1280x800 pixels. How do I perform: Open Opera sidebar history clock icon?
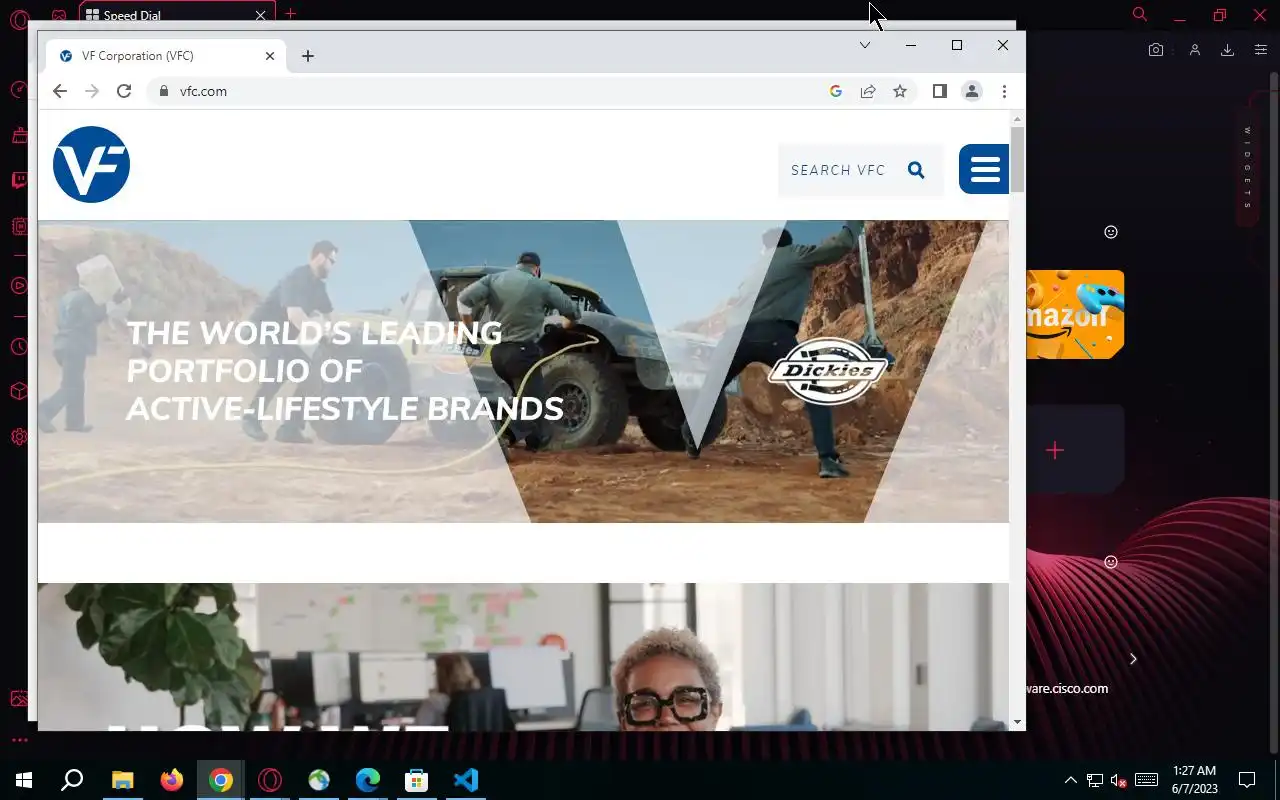tap(19, 347)
